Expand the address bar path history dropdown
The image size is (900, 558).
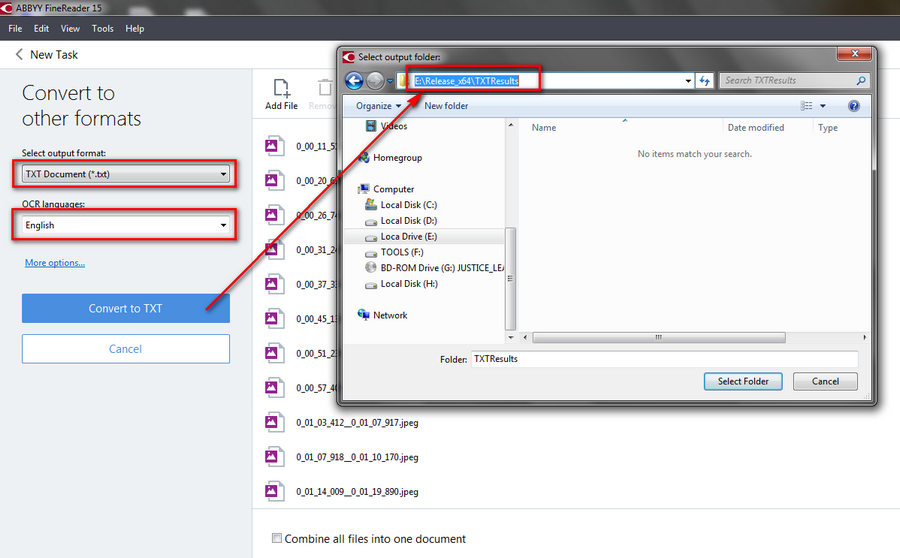pyautogui.click(x=688, y=81)
